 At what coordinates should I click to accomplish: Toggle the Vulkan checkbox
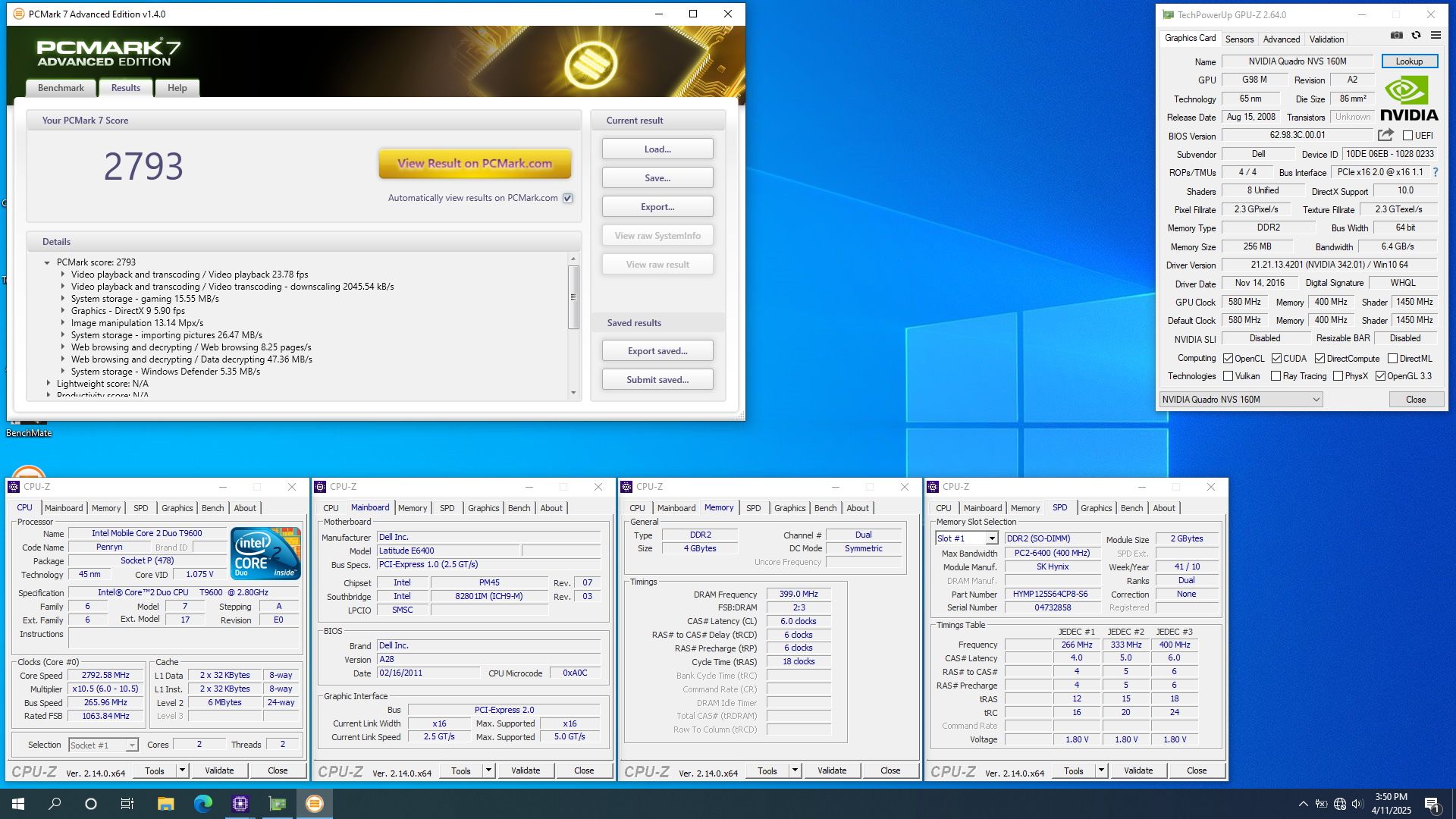pyautogui.click(x=1228, y=376)
